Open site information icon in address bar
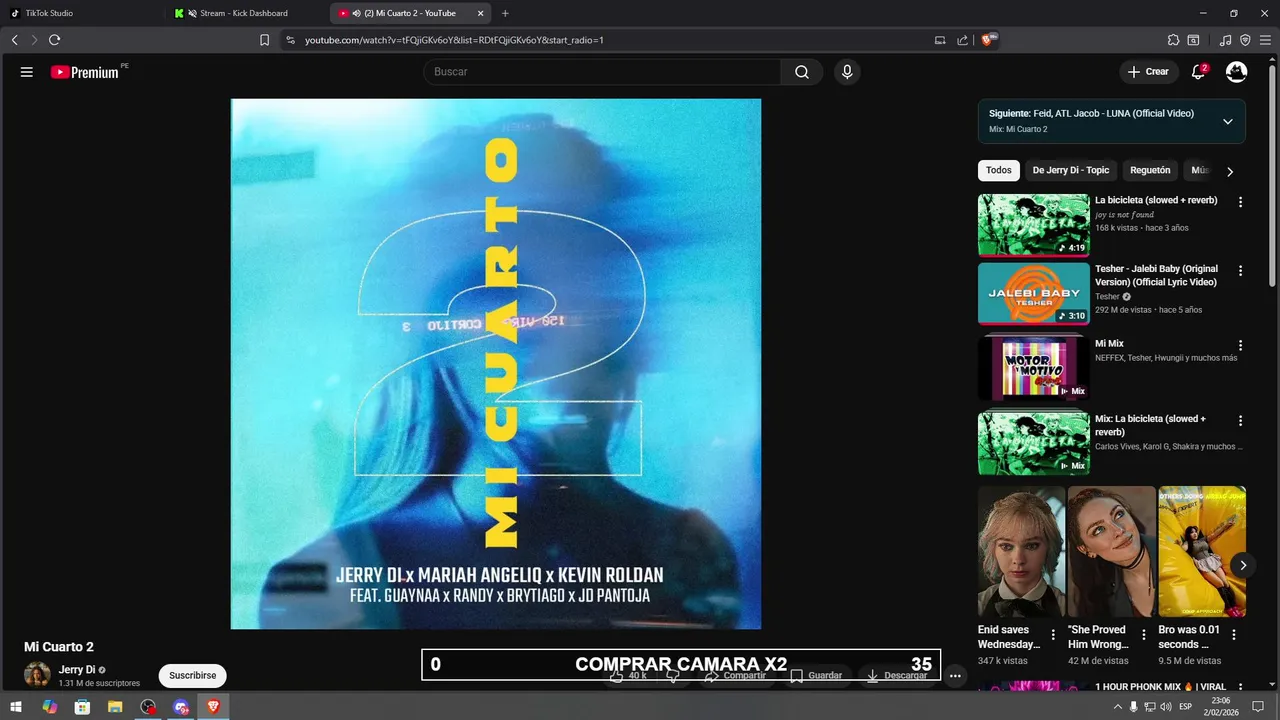The width and height of the screenshot is (1280, 720). (x=291, y=40)
